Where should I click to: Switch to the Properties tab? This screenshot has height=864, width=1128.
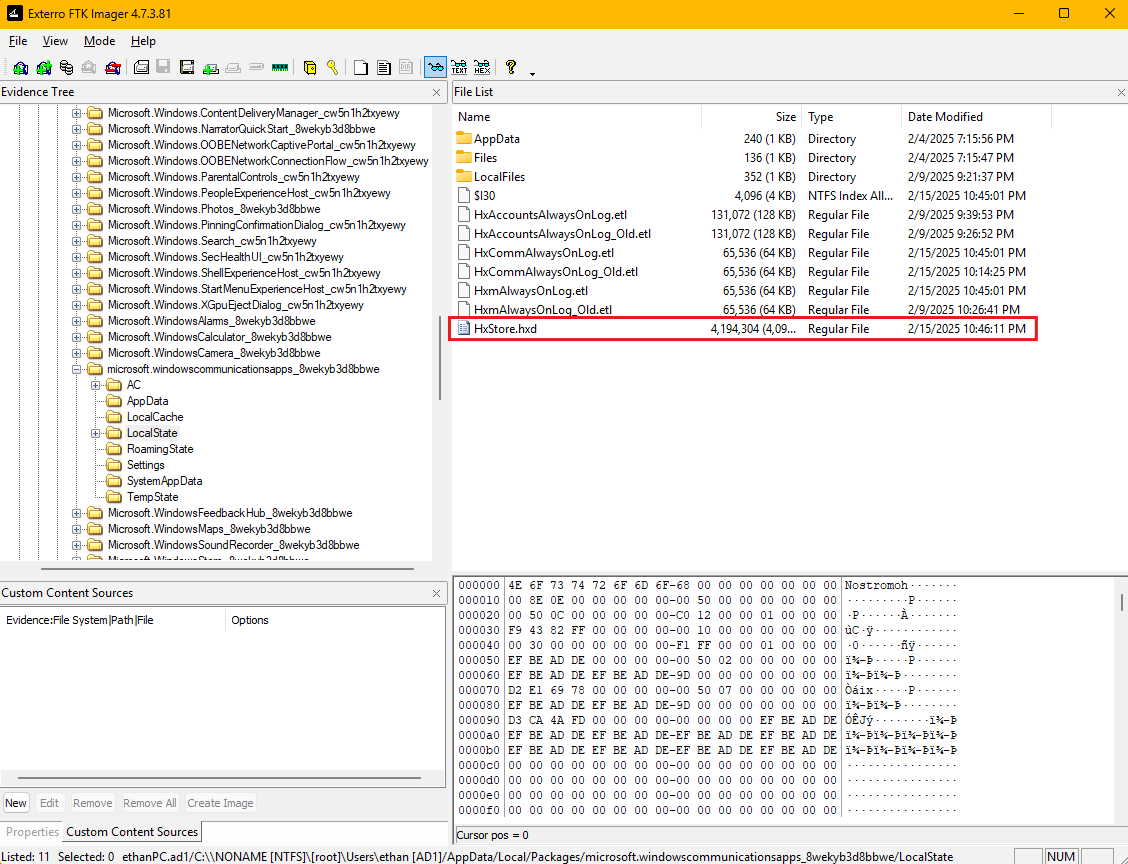click(x=33, y=832)
